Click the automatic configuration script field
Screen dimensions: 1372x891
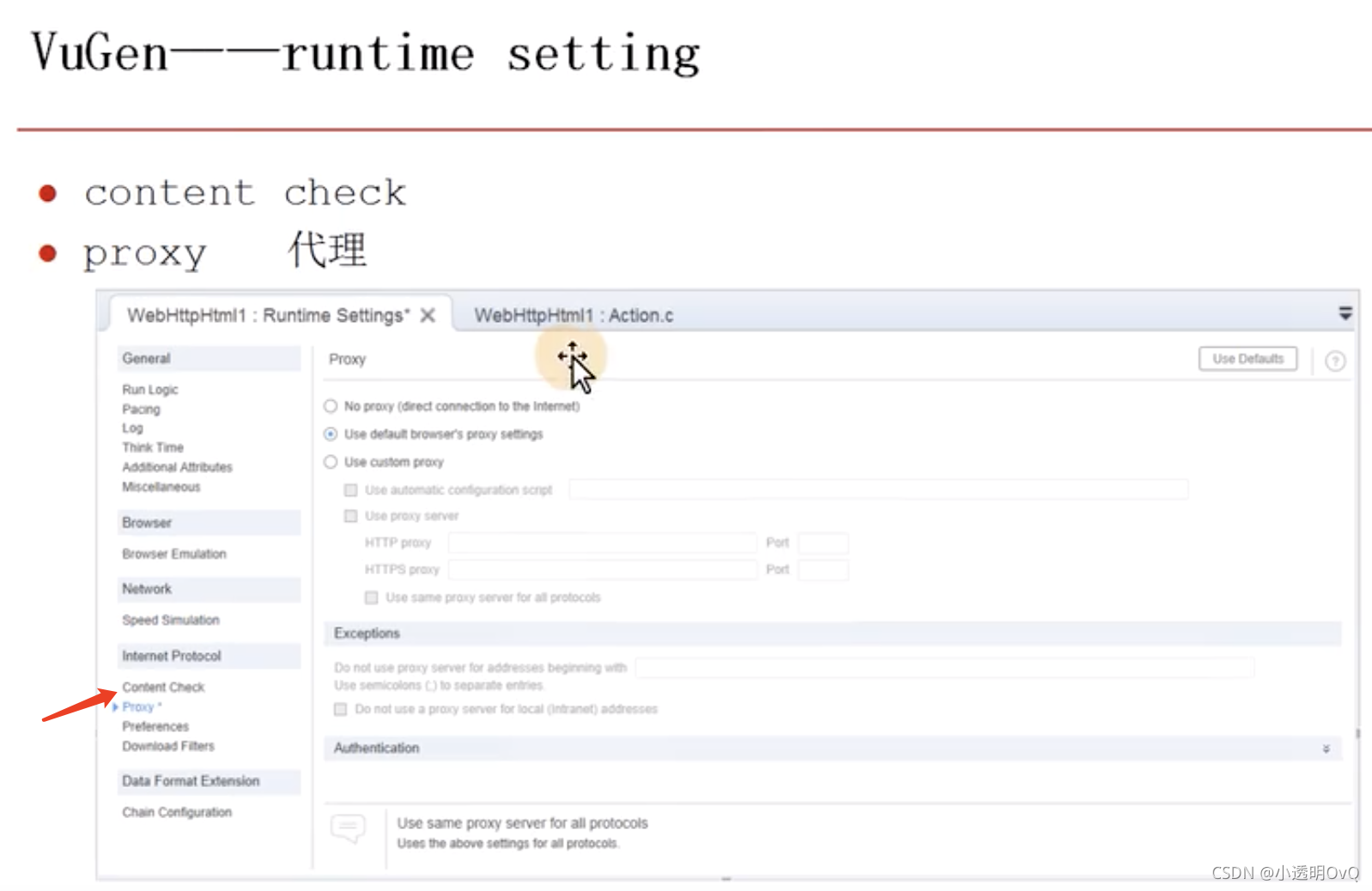coord(878,489)
